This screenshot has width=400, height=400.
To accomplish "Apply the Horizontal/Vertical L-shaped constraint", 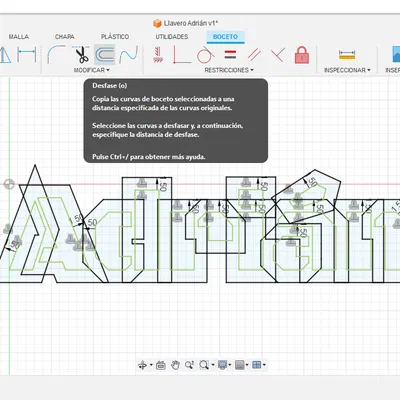I will coord(182,55).
